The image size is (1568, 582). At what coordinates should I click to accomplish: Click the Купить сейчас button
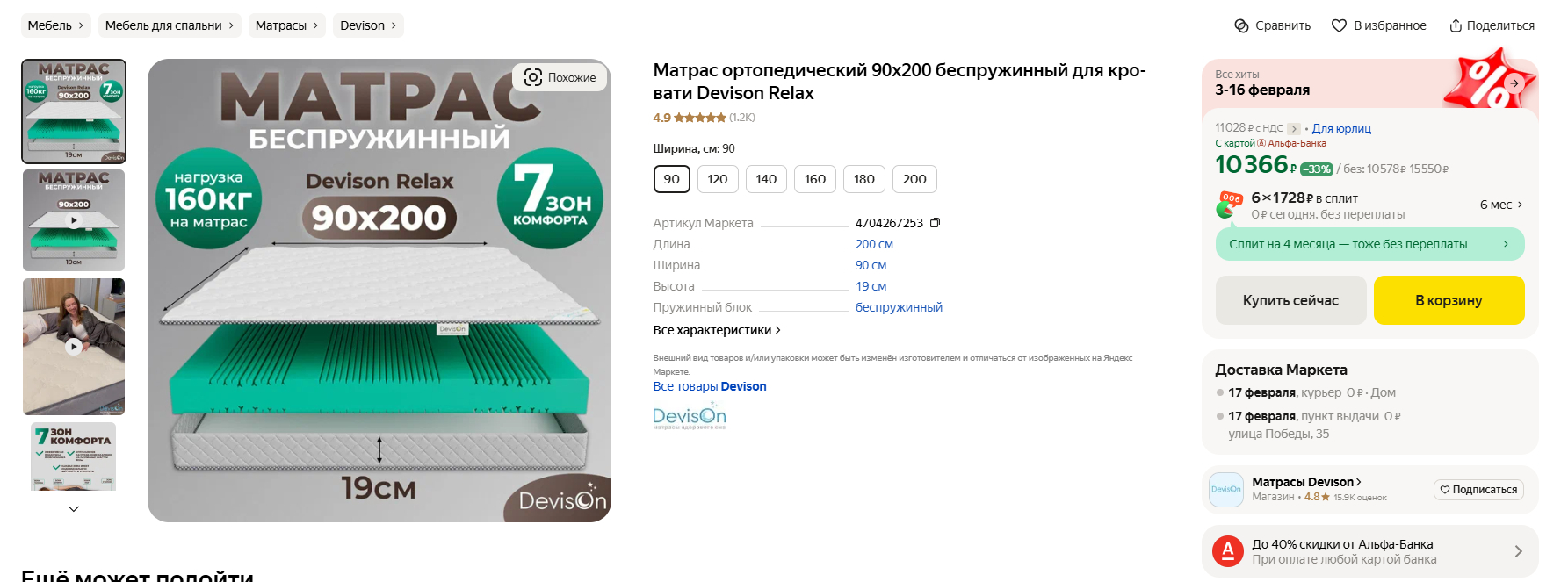(x=1290, y=300)
